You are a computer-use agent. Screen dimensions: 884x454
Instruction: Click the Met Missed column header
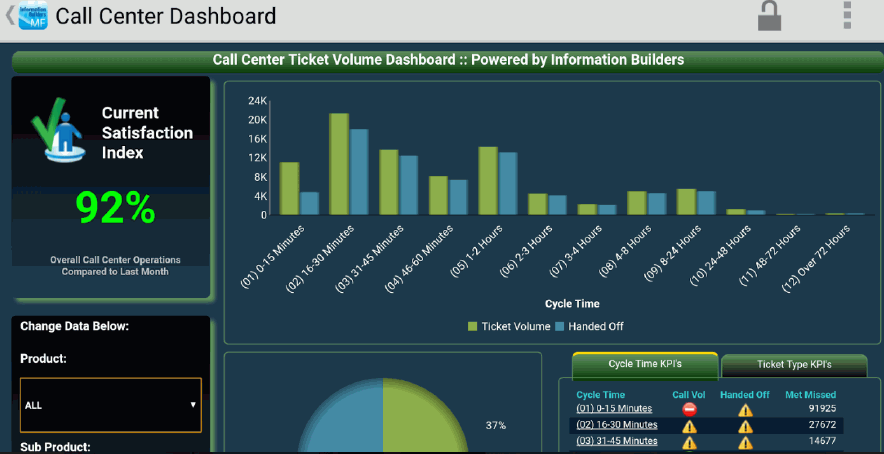point(811,395)
